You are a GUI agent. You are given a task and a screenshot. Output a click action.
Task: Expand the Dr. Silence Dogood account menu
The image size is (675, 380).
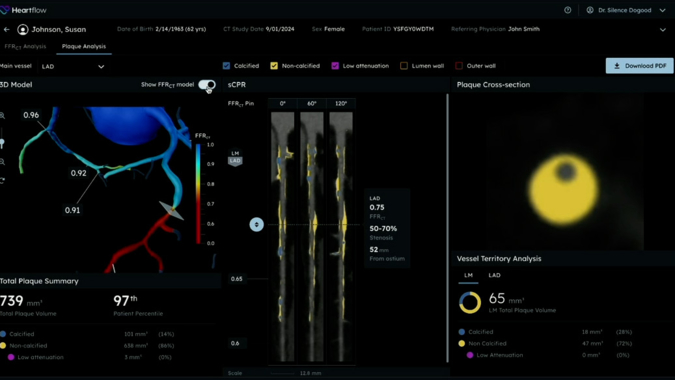coord(663,10)
